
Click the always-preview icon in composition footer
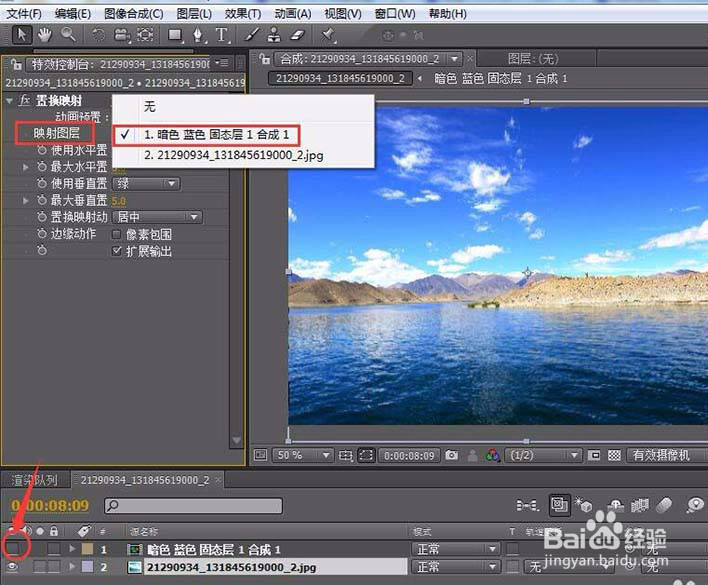[261, 455]
